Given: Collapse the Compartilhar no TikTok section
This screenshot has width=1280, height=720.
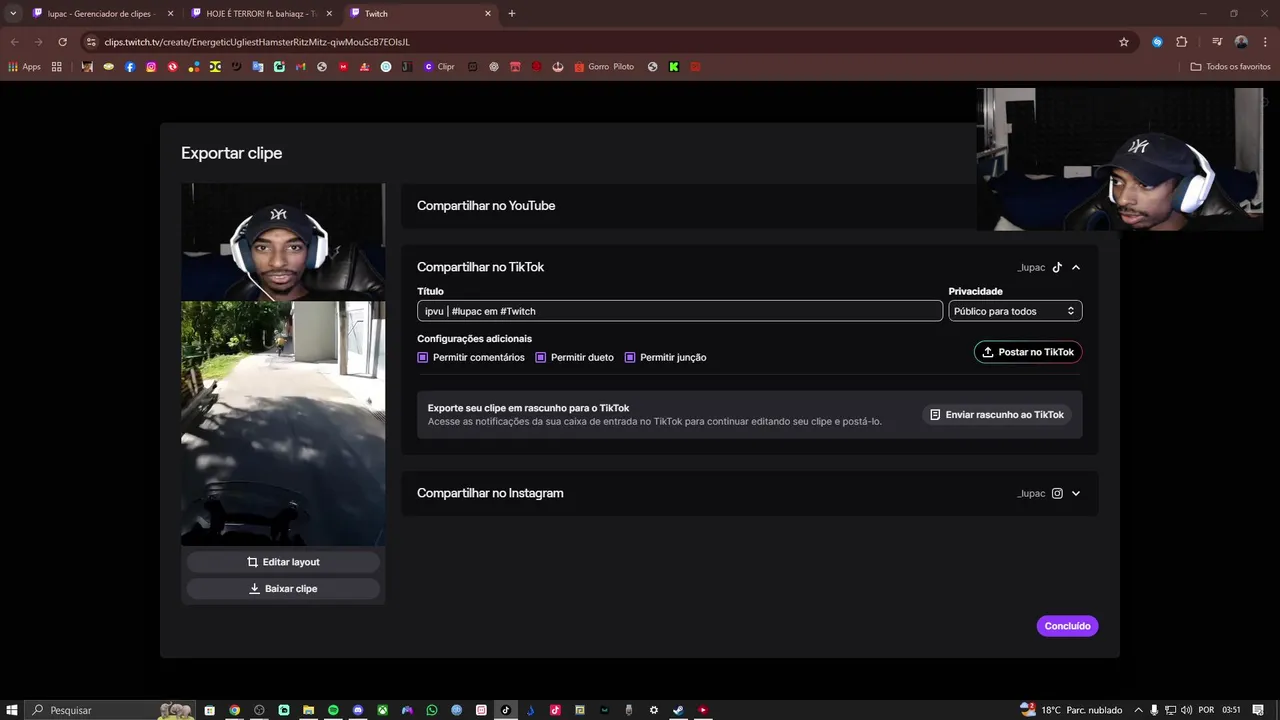Looking at the screenshot, I should coord(1076,267).
